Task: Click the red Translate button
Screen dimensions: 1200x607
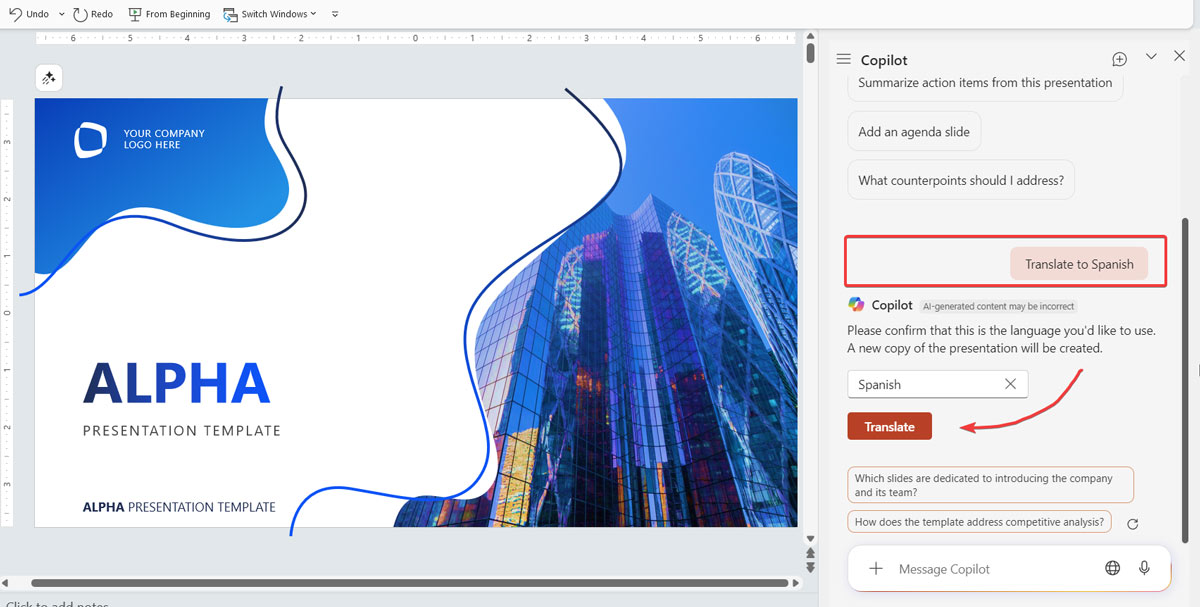Action: 889,426
